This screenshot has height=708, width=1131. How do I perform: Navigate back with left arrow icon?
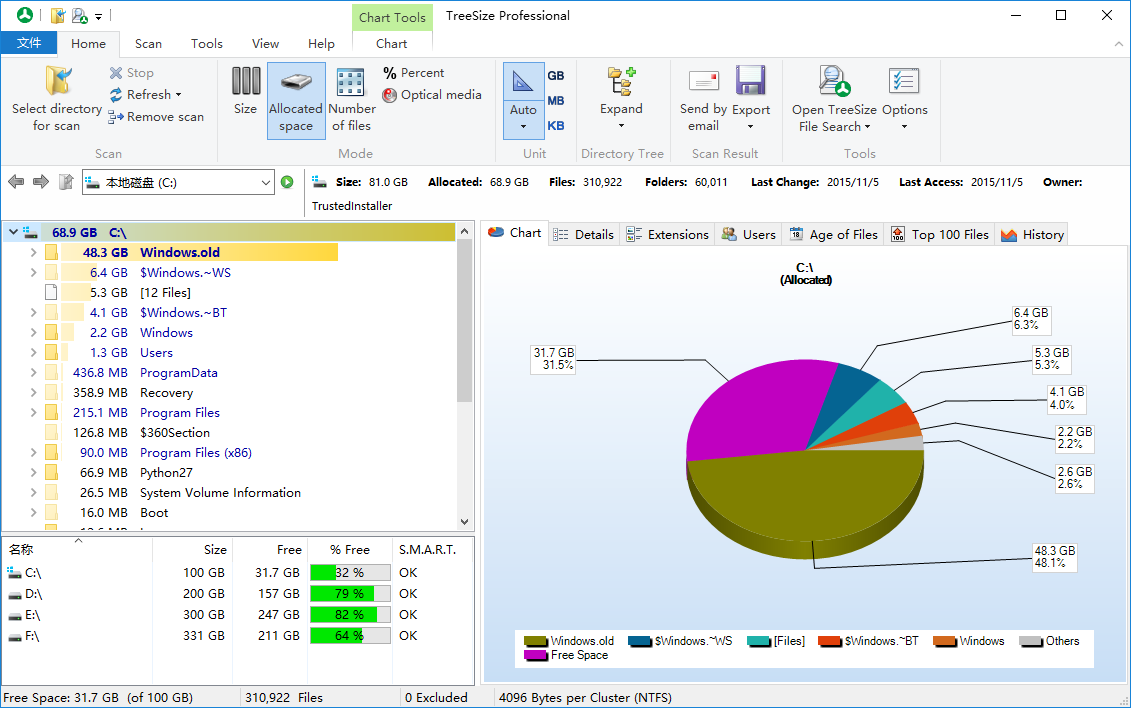[x=16, y=182]
